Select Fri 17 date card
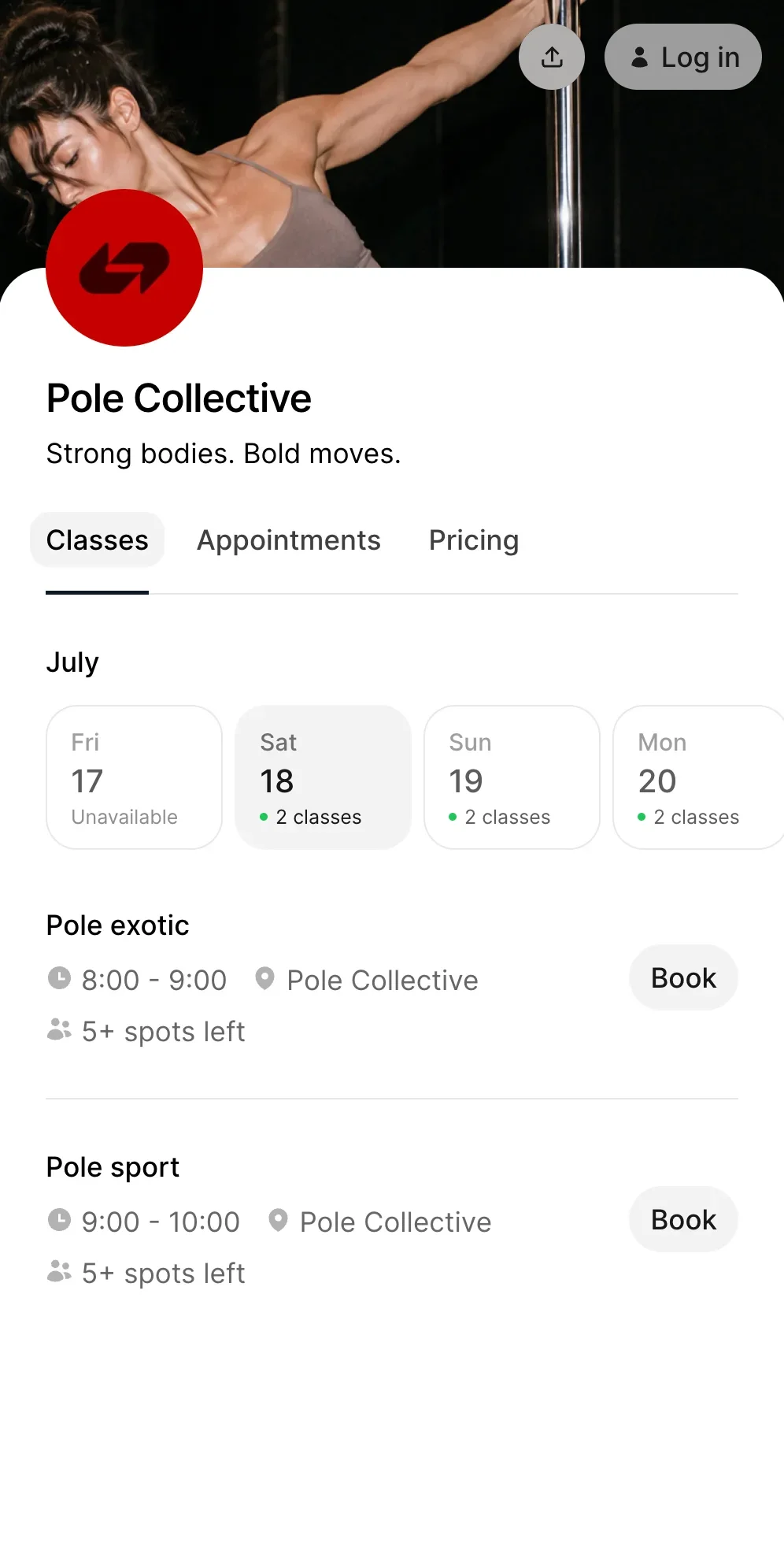The image size is (784, 1550). pyautogui.click(x=135, y=777)
